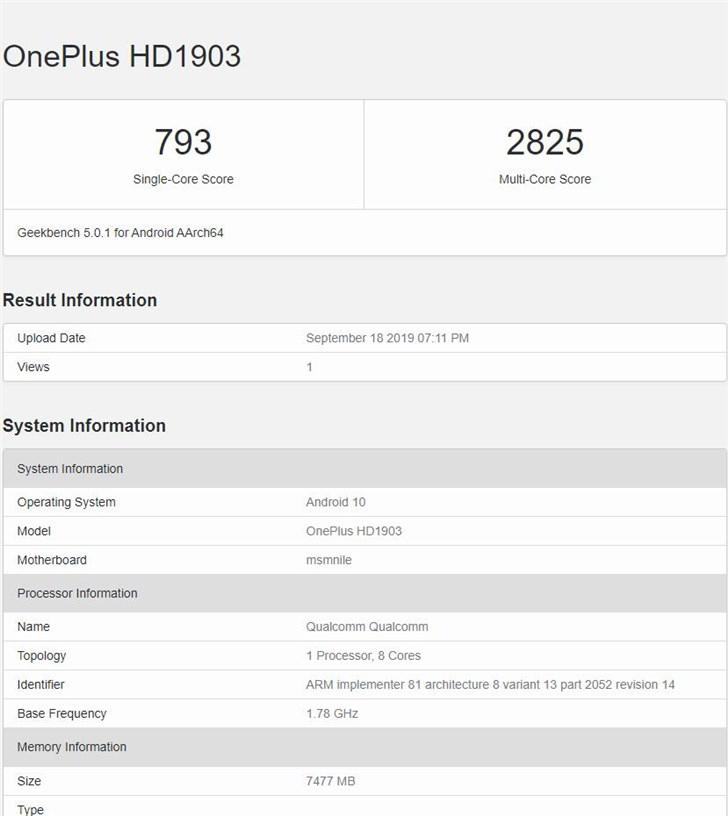Click the Model value OnePlus HD1903

[355, 531]
